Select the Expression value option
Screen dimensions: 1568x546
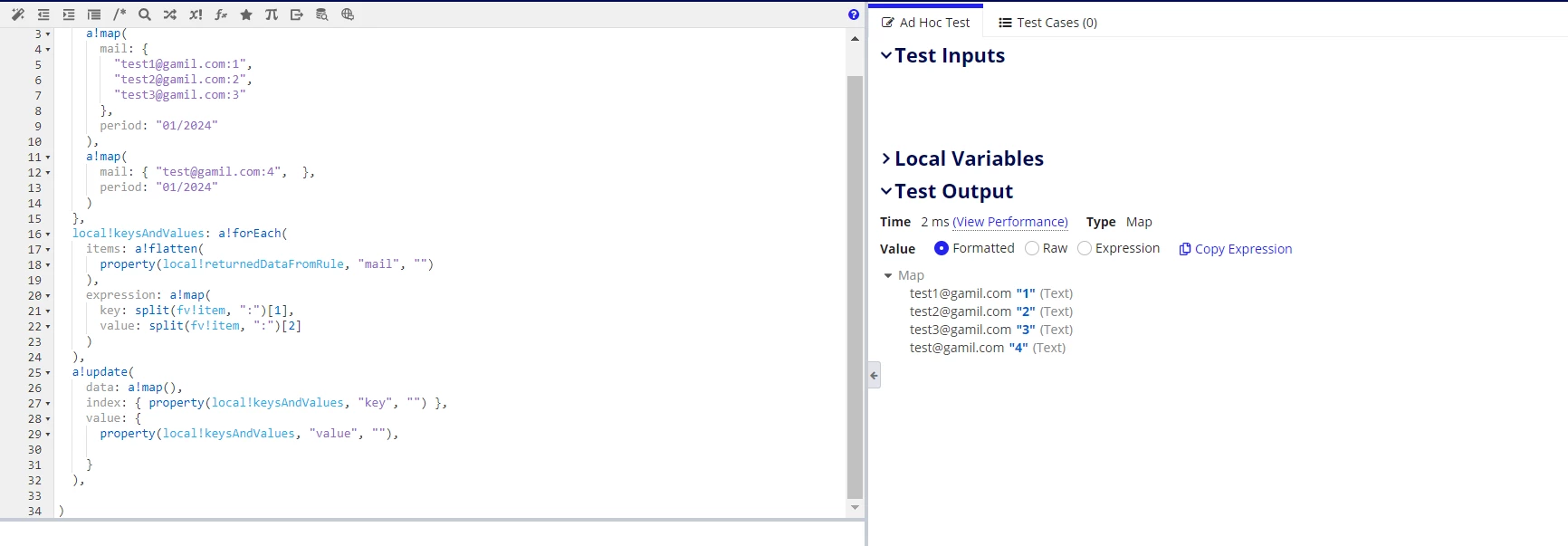tap(1085, 248)
